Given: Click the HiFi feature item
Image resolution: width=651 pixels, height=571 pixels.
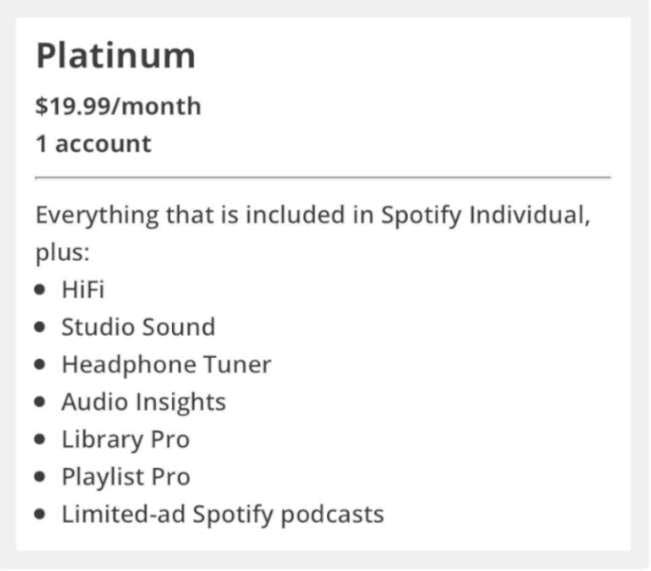Looking at the screenshot, I should 83,289.
